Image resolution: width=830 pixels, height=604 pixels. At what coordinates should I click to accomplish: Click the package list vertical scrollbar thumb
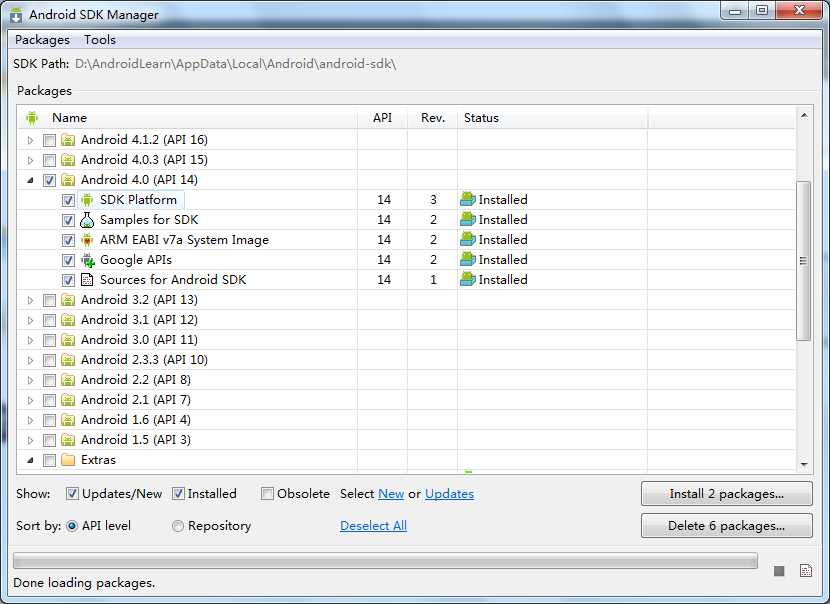pyautogui.click(x=804, y=261)
